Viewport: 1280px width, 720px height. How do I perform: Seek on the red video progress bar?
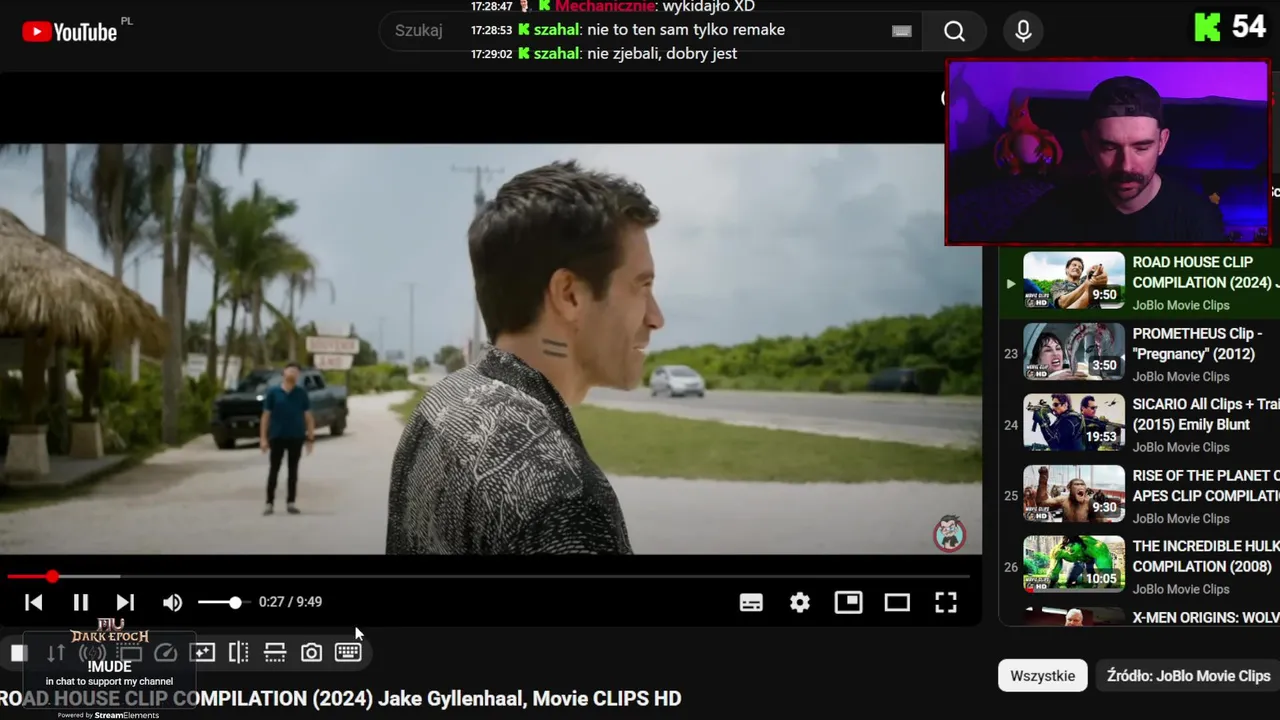click(489, 576)
